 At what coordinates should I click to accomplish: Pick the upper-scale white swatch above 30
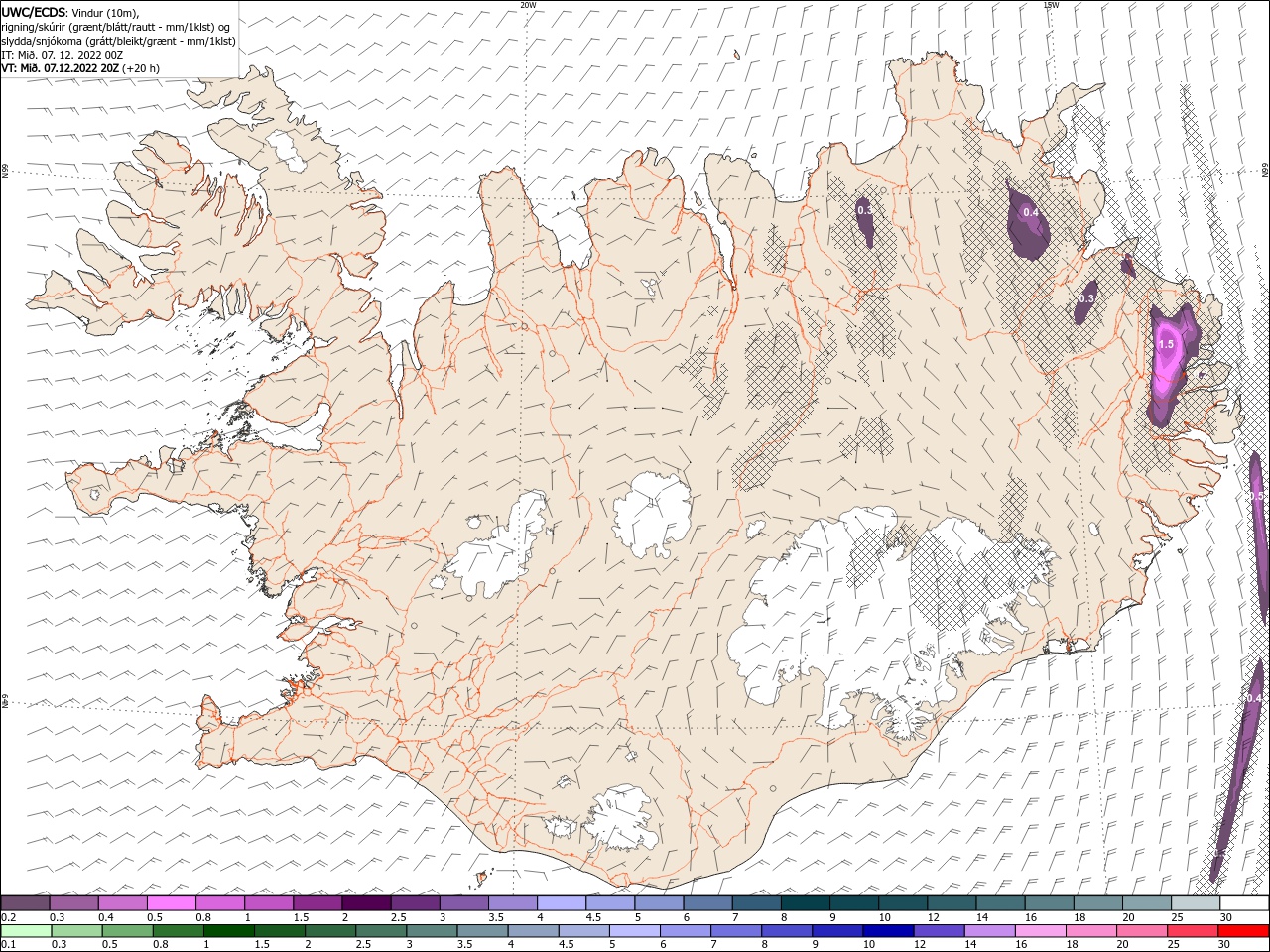(x=1244, y=903)
